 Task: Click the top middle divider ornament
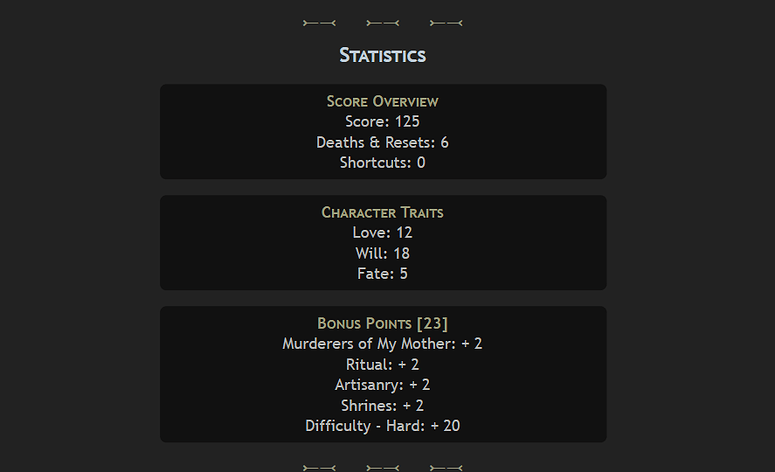point(383,23)
